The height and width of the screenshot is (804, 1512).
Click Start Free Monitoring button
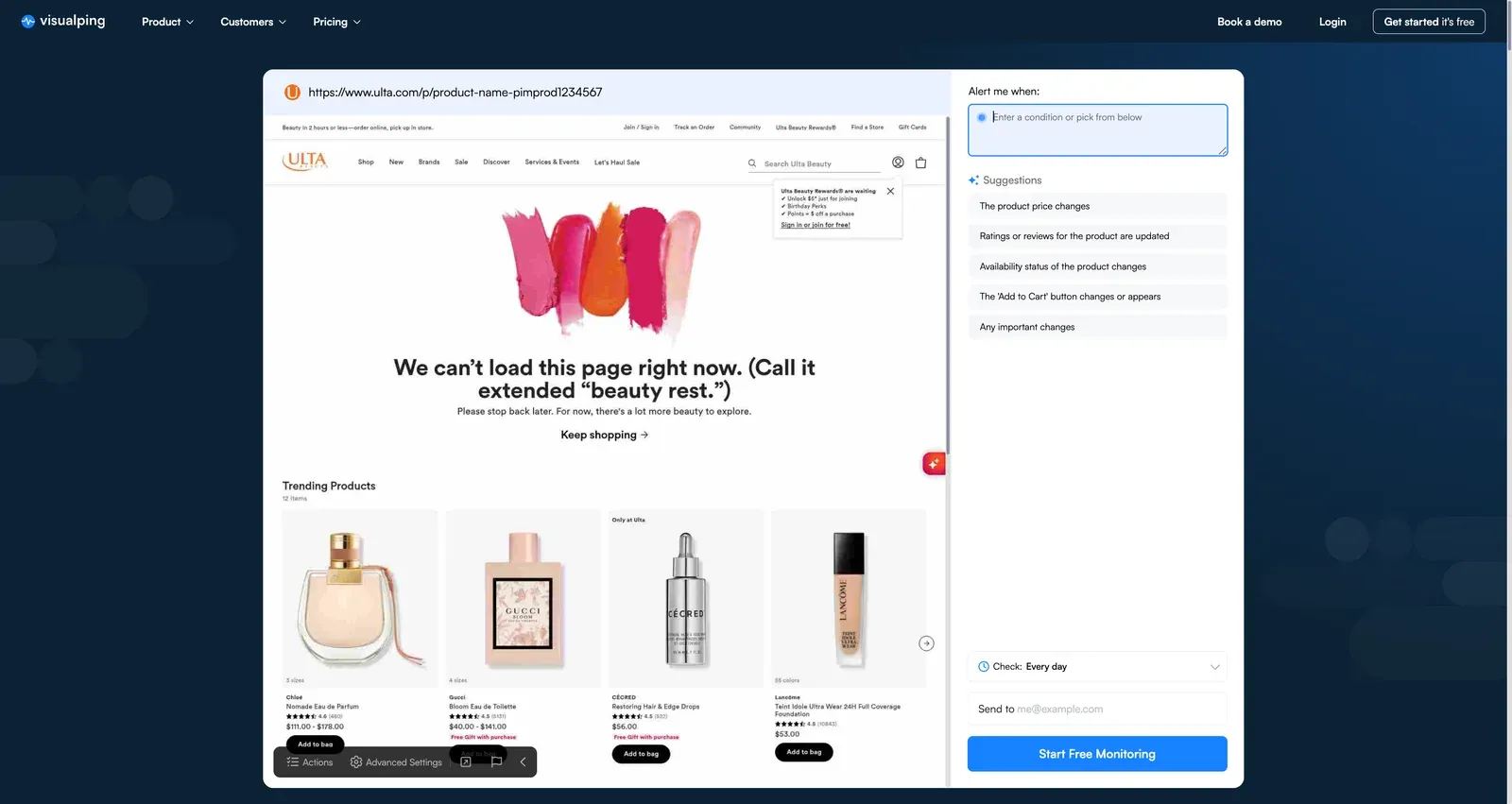(x=1097, y=754)
